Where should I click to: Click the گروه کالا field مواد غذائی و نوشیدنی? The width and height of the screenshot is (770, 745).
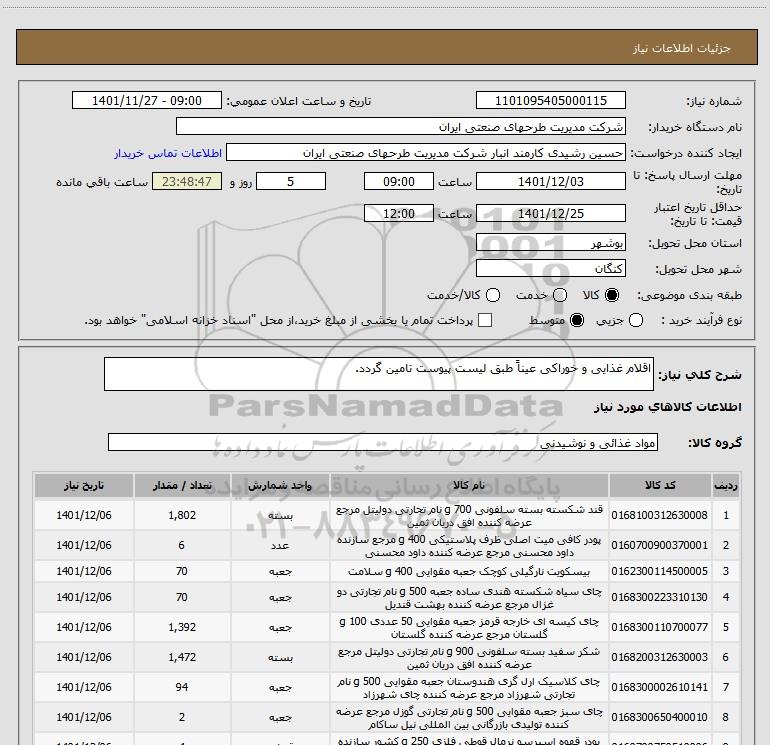tap(383, 442)
